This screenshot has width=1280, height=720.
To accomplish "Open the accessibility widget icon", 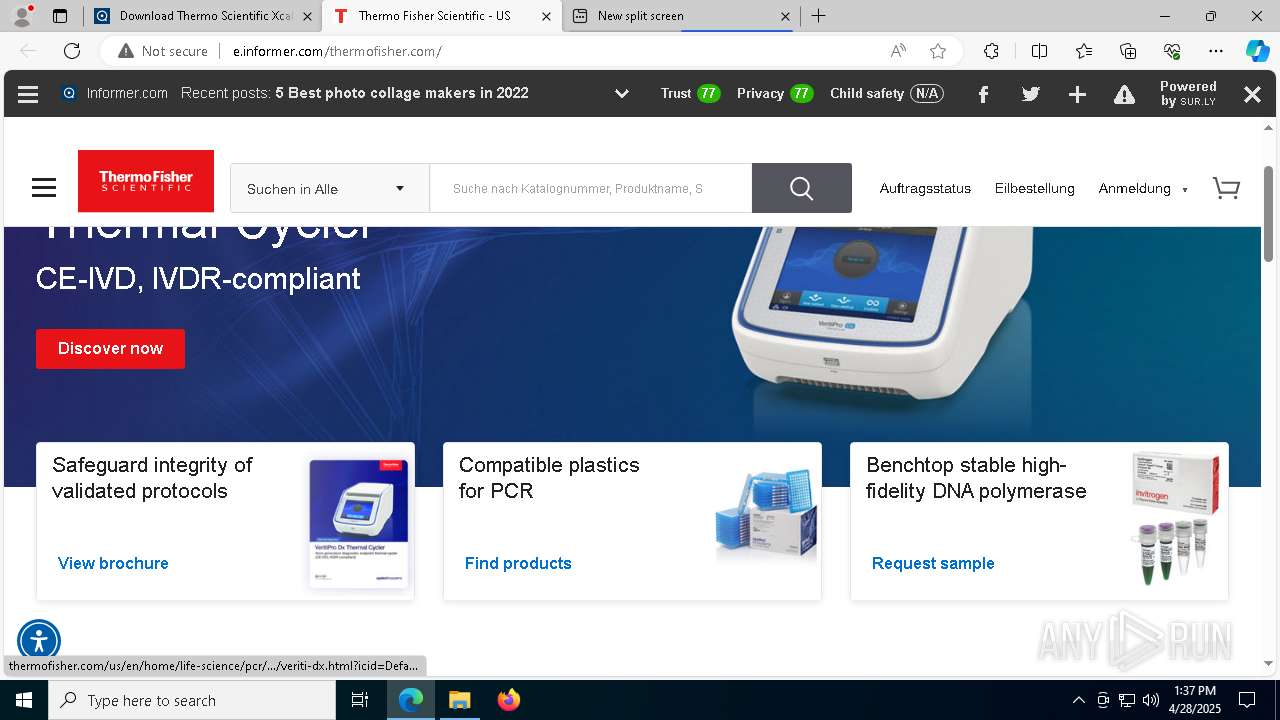I will click(x=39, y=641).
